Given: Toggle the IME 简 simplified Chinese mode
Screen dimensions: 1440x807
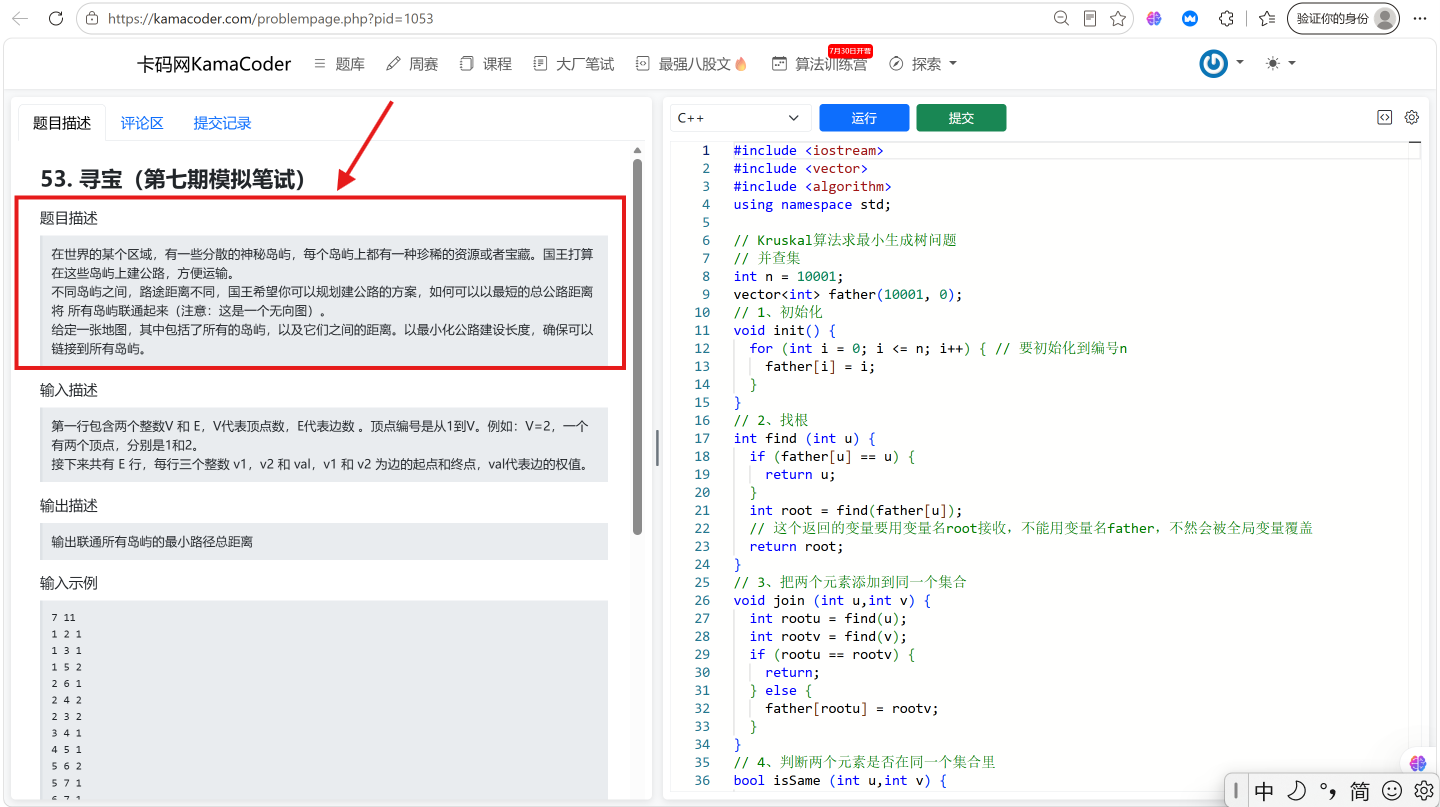Looking at the screenshot, I should [x=1360, y=791].
